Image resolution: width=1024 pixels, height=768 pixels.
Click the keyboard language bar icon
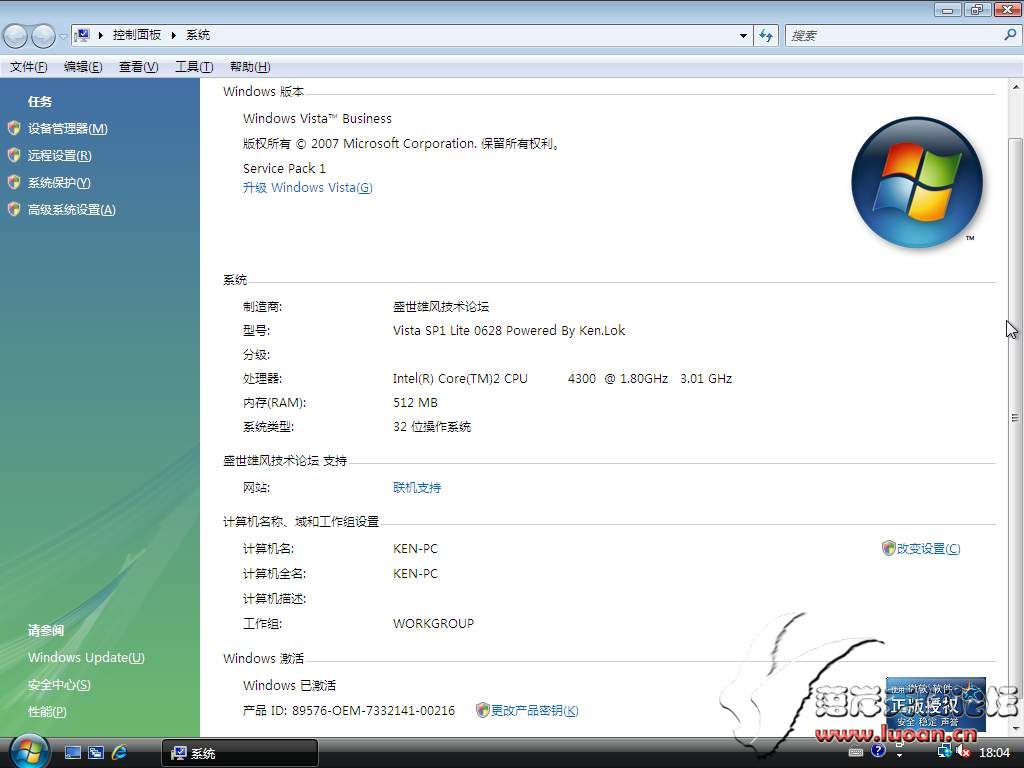[856, 752]
